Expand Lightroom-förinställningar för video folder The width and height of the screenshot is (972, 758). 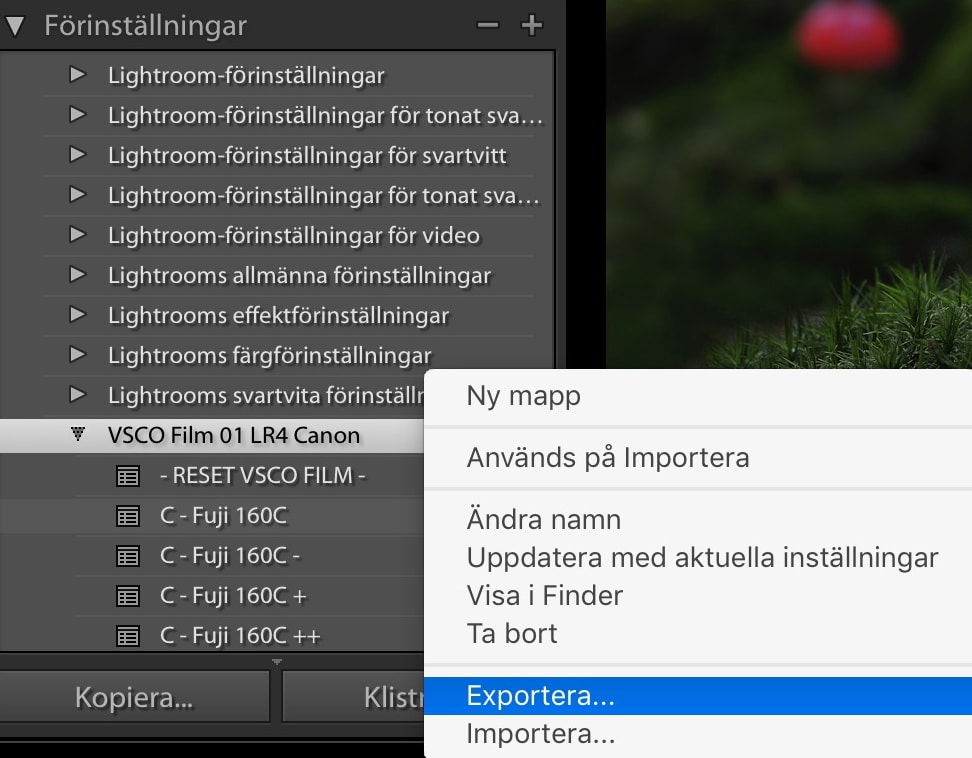[x=77, y=235]
